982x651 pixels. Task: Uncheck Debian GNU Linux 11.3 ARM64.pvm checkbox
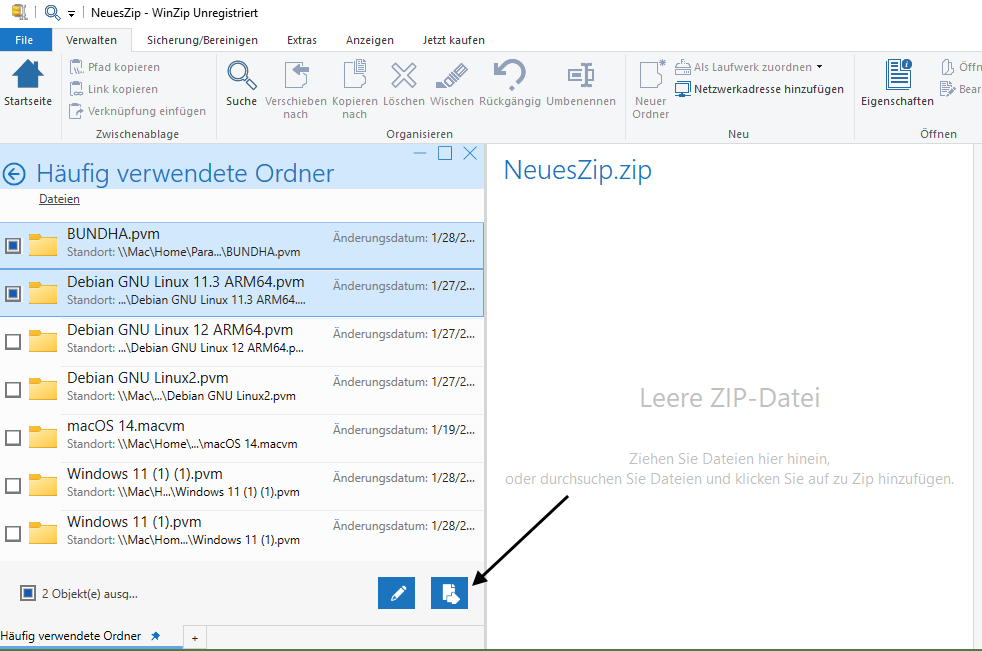tap(13, 293)
